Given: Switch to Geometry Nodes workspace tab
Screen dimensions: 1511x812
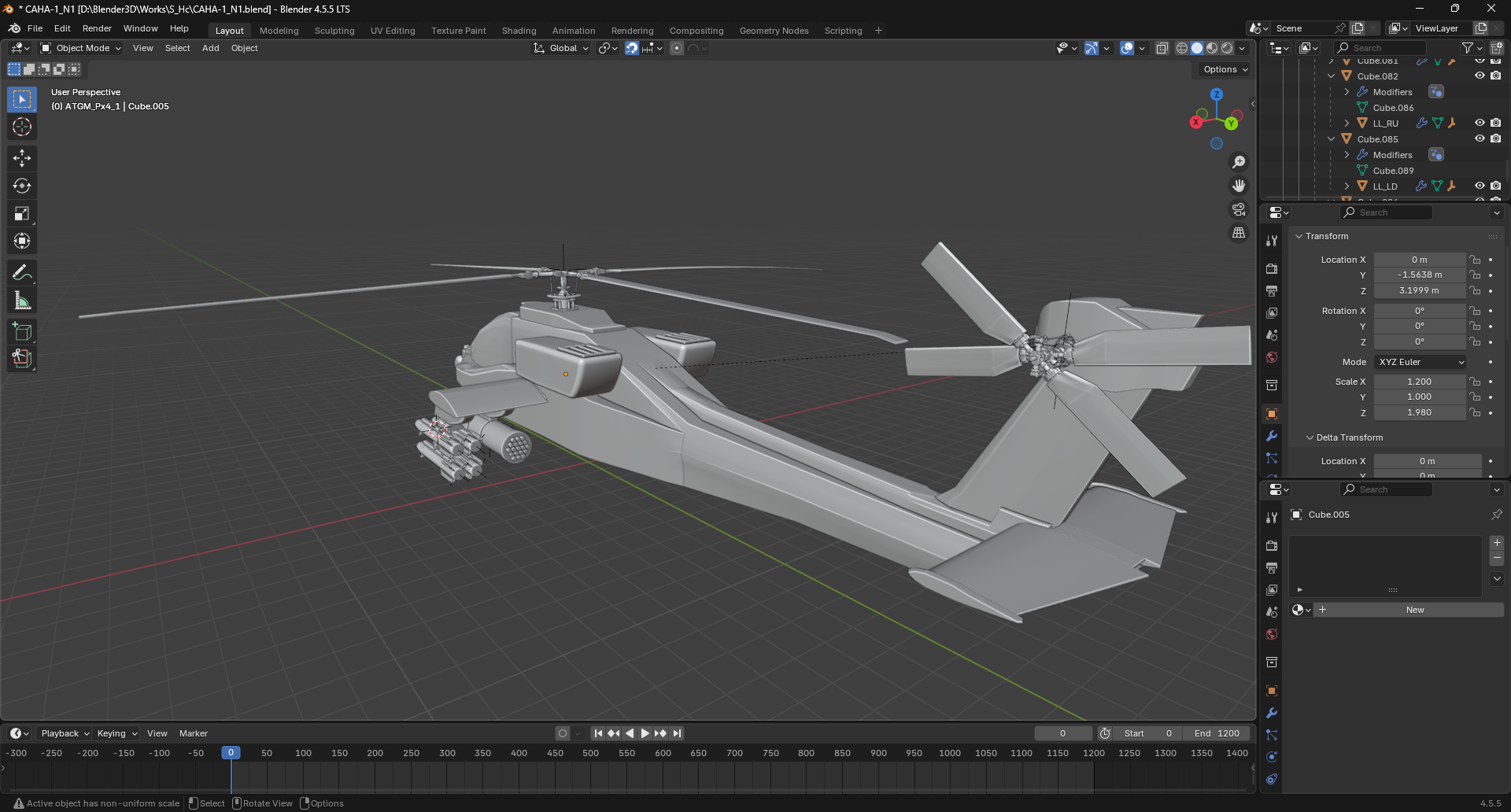Looking at the screenshot, I should coord(774,31).
